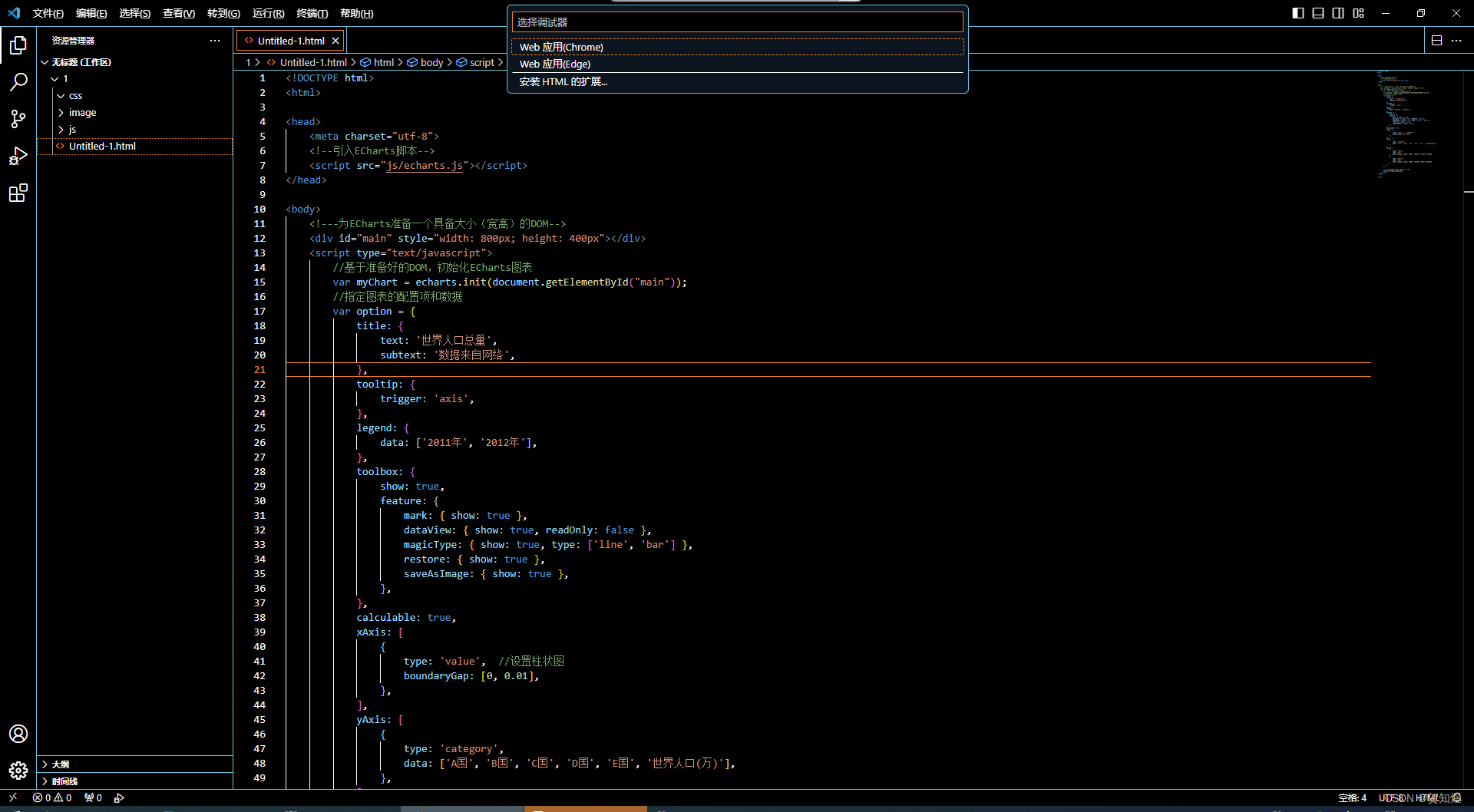Click line number 17 in the gutter
1474x812 pixels.
click(259, 312)
